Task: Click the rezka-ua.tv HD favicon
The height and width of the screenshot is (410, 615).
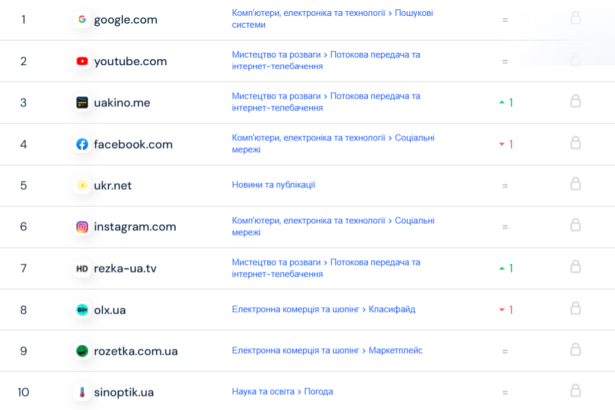Action: click(82, 268)
